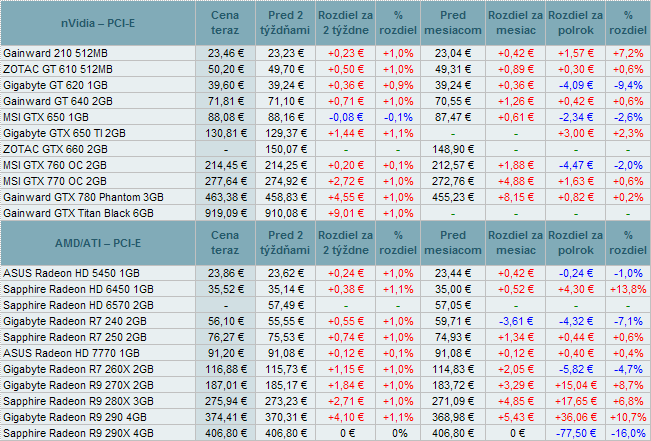Select the half-year difference '-4,09 €'

click(x=576, y=85)
